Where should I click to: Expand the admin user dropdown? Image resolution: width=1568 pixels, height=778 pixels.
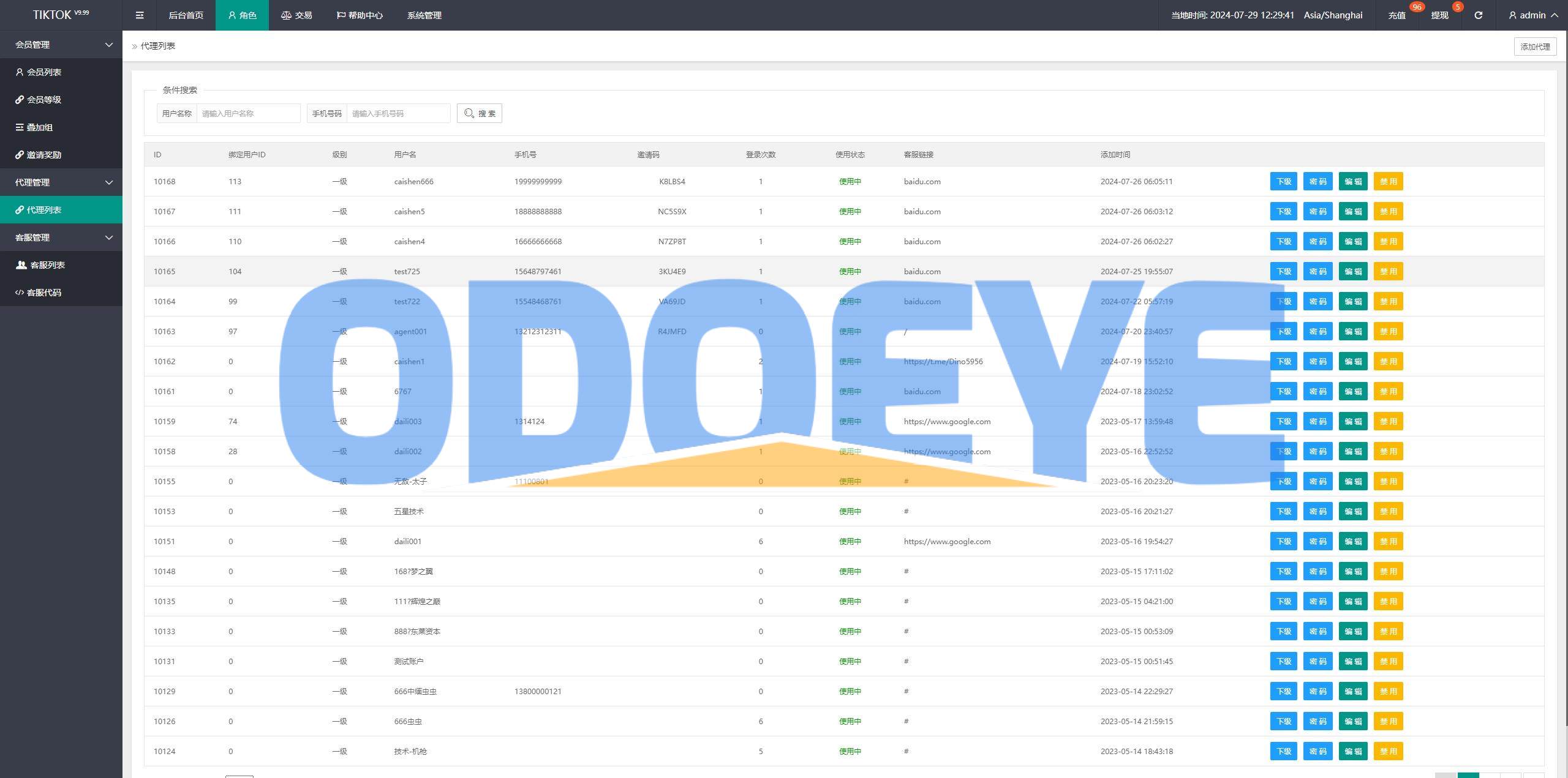pyautogui.click(x=1533, y=15)
